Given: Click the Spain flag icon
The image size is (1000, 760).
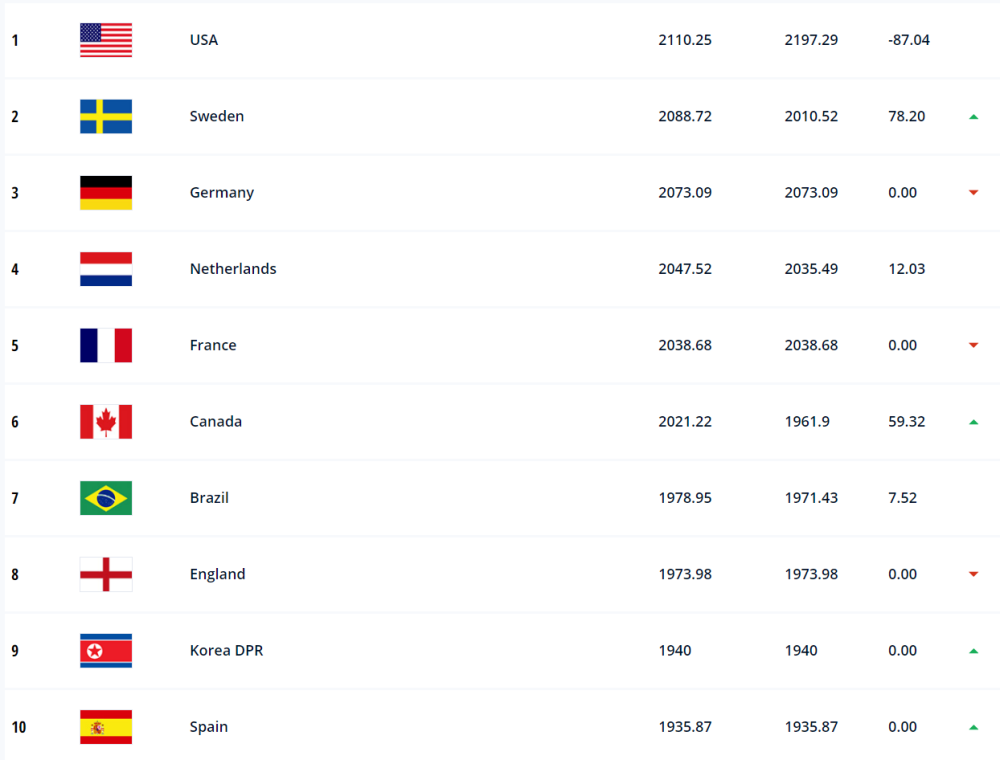Looking at the screenshot, I should click(106, 727).
